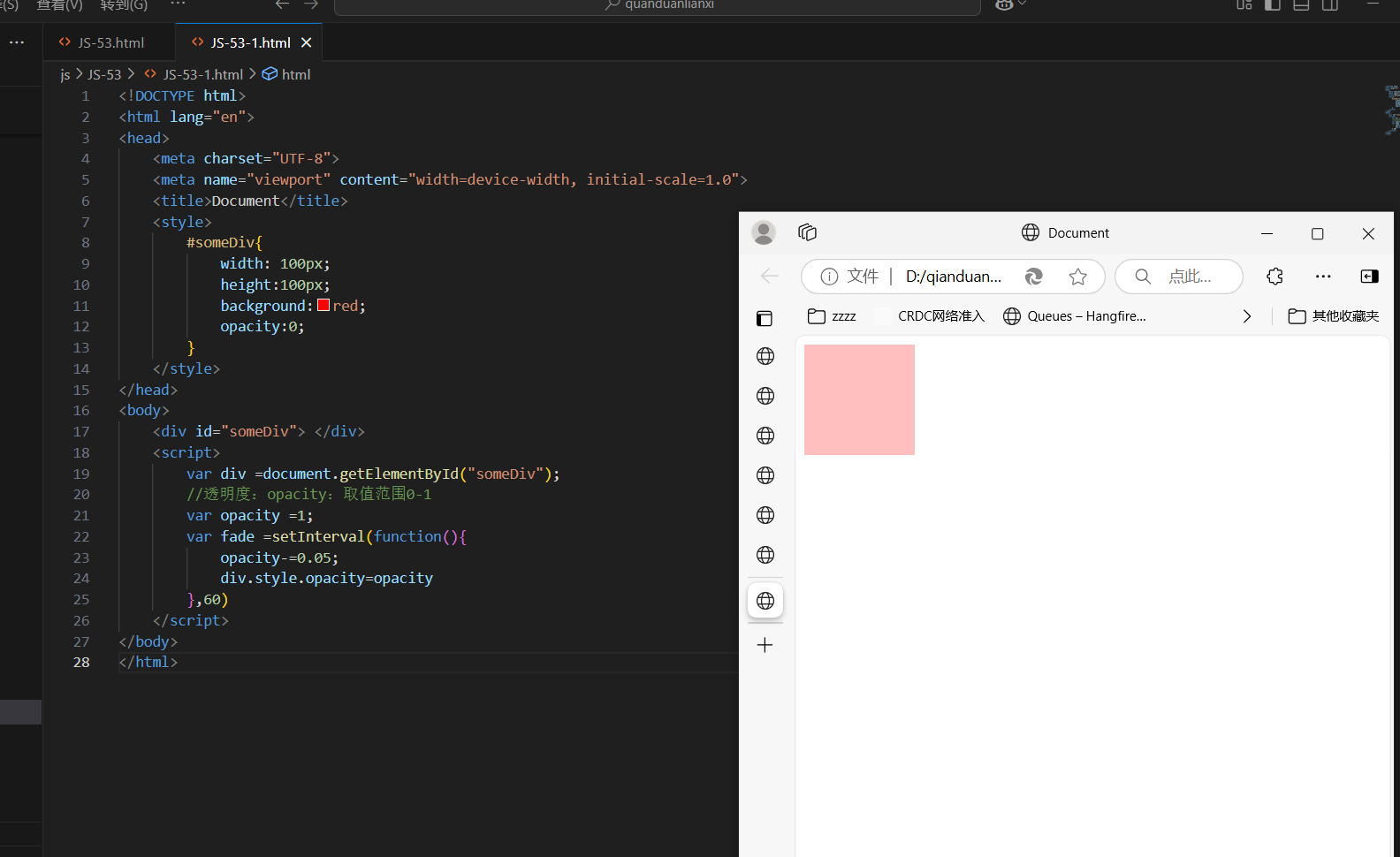View site information icon in address bar
This screenshot has height=857, width=1400.
(x=829, y=277)
